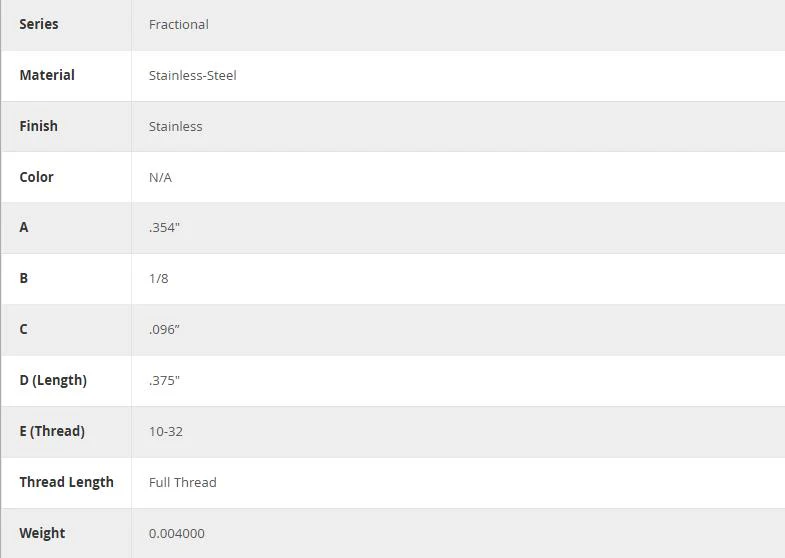The height and width of the screenshot is (558, 785).
Task: Select the Stainless-Steel material value
Action: click(x=192, y=76)
